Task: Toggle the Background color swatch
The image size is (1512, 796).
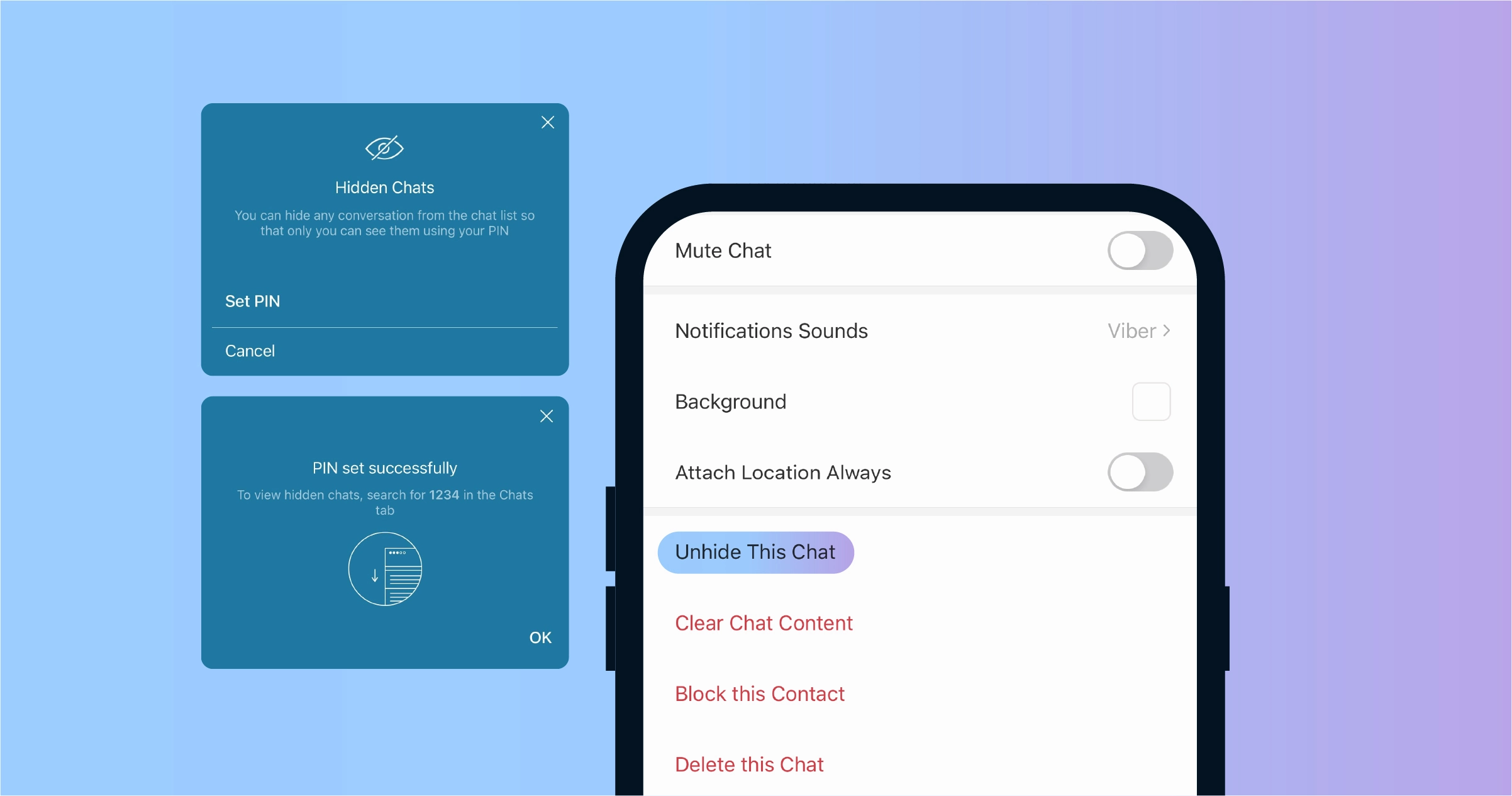Action: [1151, 400]
